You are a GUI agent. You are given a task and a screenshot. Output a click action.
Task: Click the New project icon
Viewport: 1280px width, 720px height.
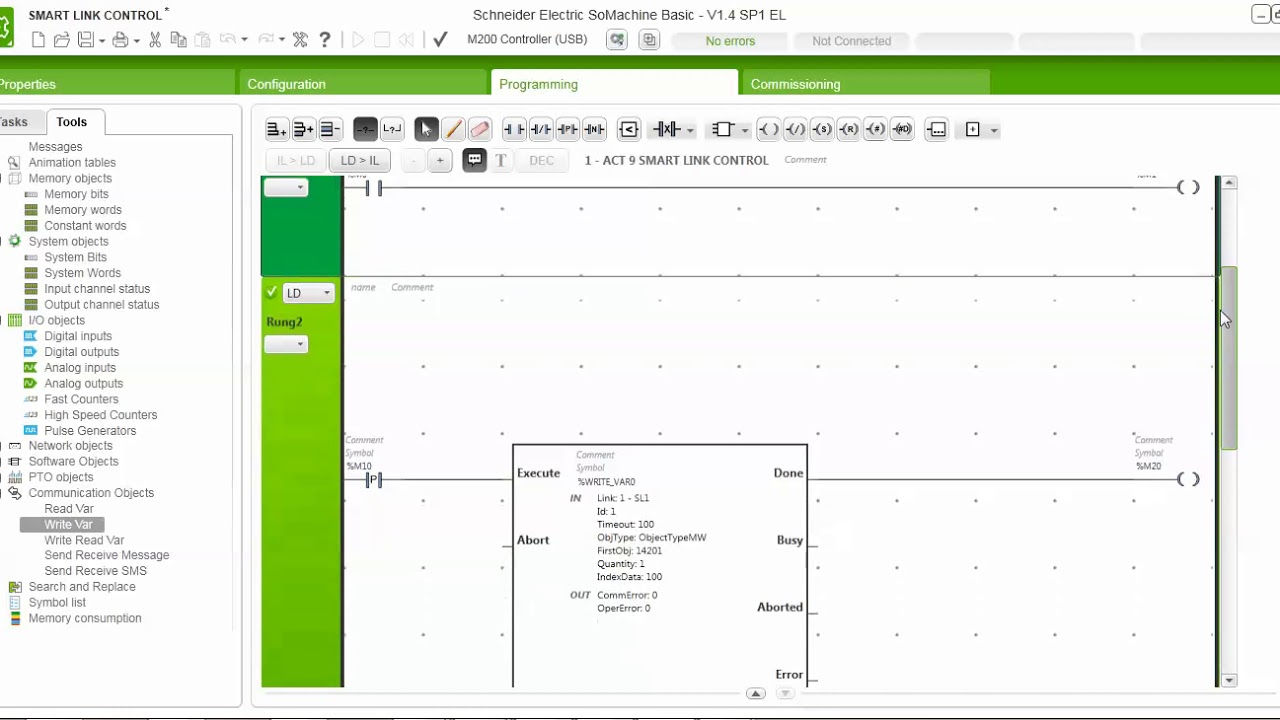38,40
